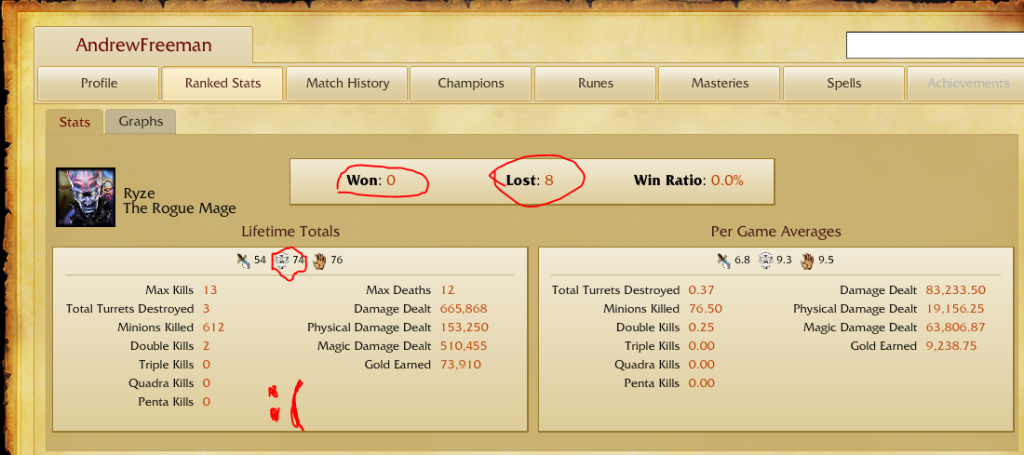Click the Win Ratio 0.0% value

pos(727,180)
